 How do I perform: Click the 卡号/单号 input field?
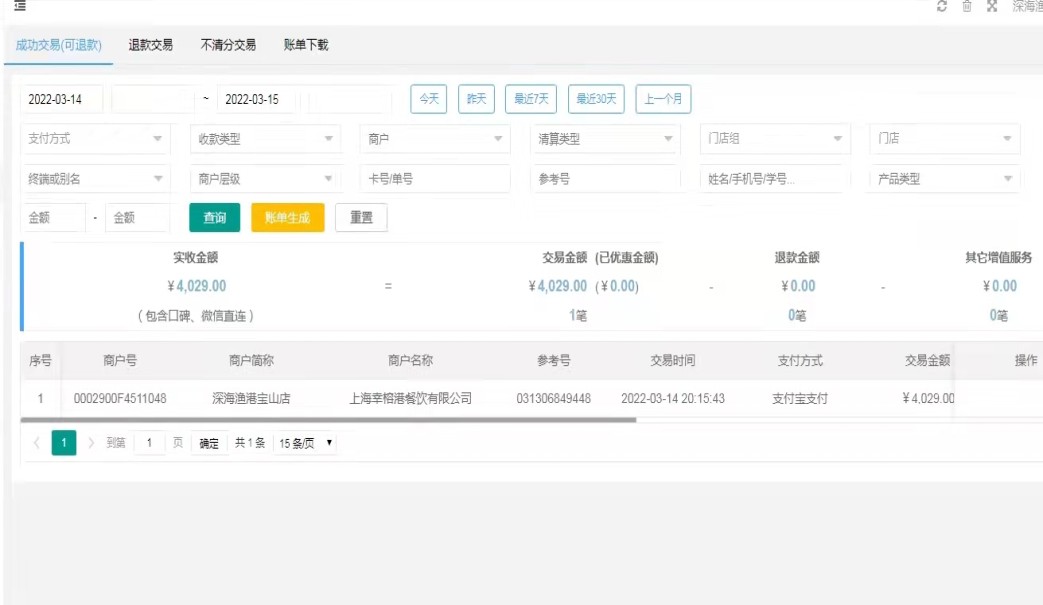[x=436, y=179]
